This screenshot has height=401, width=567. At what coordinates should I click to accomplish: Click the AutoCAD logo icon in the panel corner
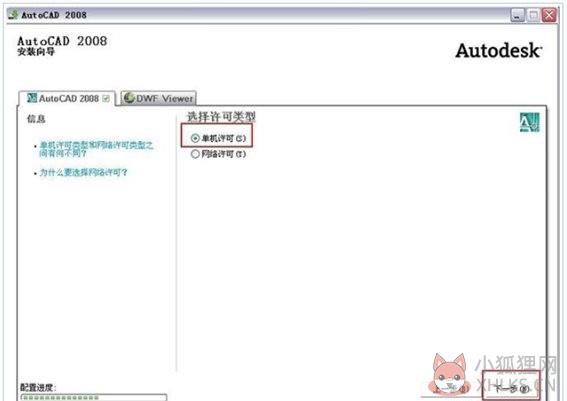(x=529, y=122)
